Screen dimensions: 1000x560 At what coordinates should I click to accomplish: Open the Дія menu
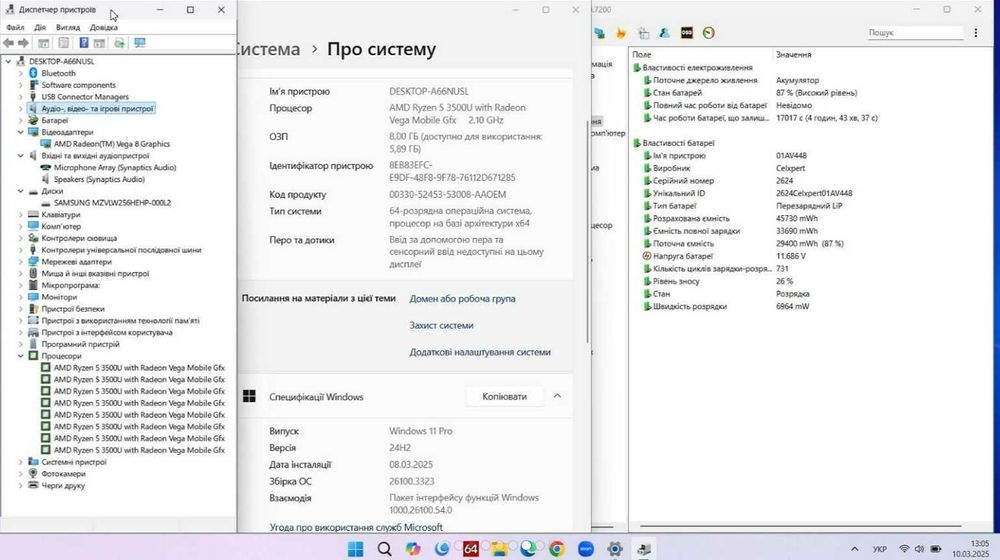pyautogui.click(x=40, y=27)
